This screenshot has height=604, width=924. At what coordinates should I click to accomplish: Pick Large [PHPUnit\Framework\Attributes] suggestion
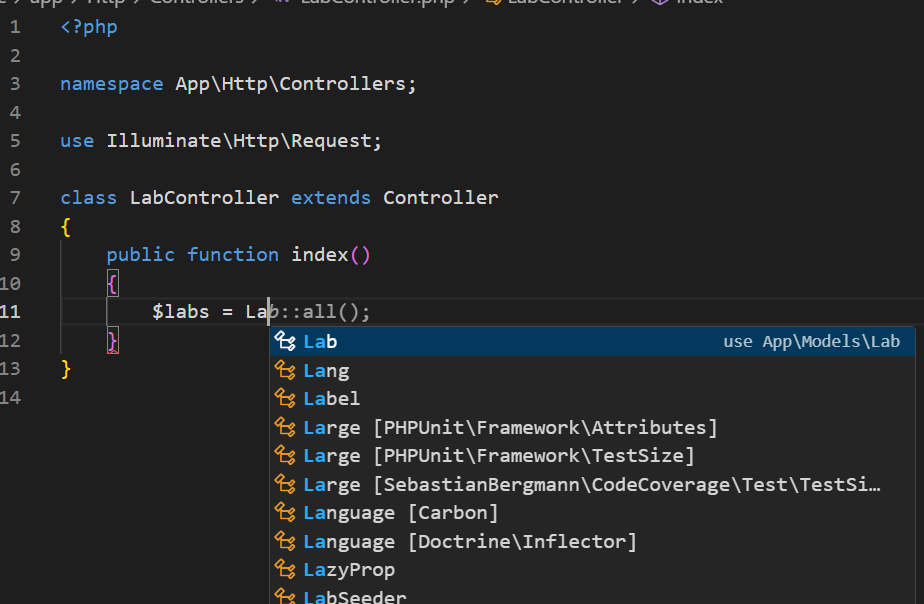(x=592, y=427)
